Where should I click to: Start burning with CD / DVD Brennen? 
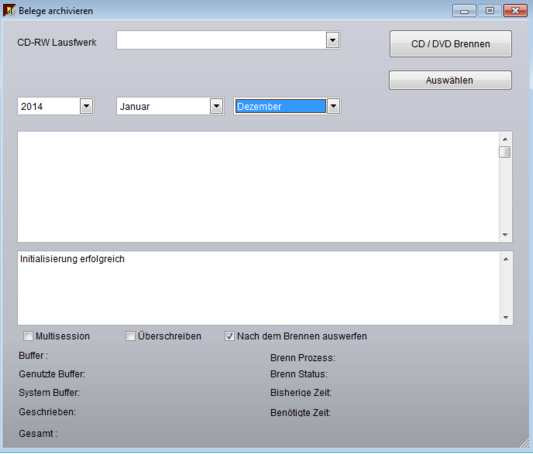pyautogui.click(x=450, y=44)
